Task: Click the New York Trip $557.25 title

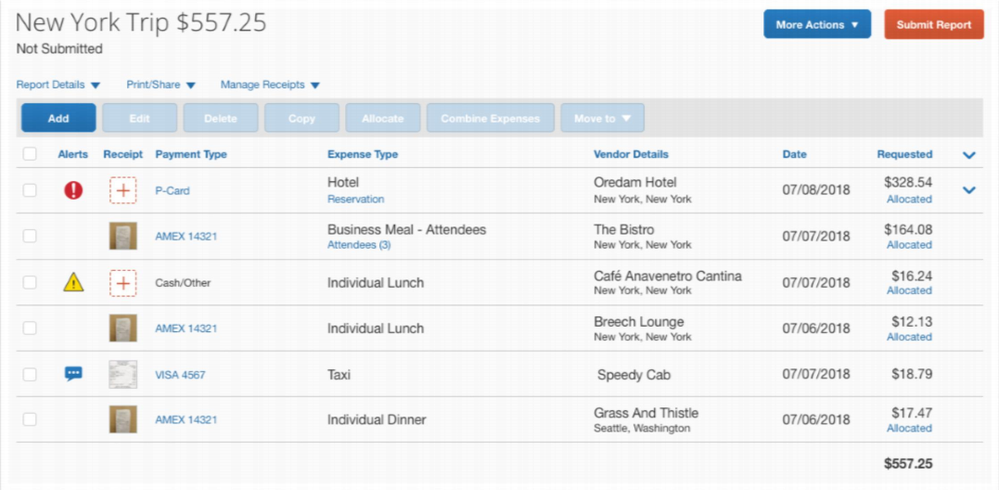Action: 141,22
